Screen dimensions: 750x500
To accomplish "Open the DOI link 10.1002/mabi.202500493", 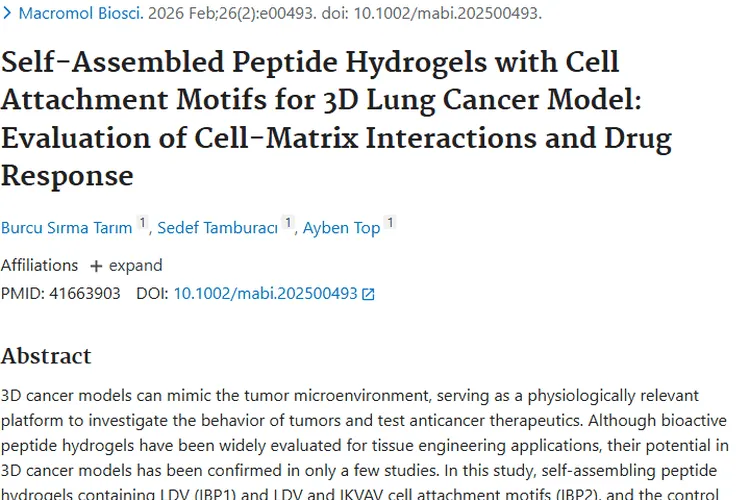I will [x=265, y=294].
